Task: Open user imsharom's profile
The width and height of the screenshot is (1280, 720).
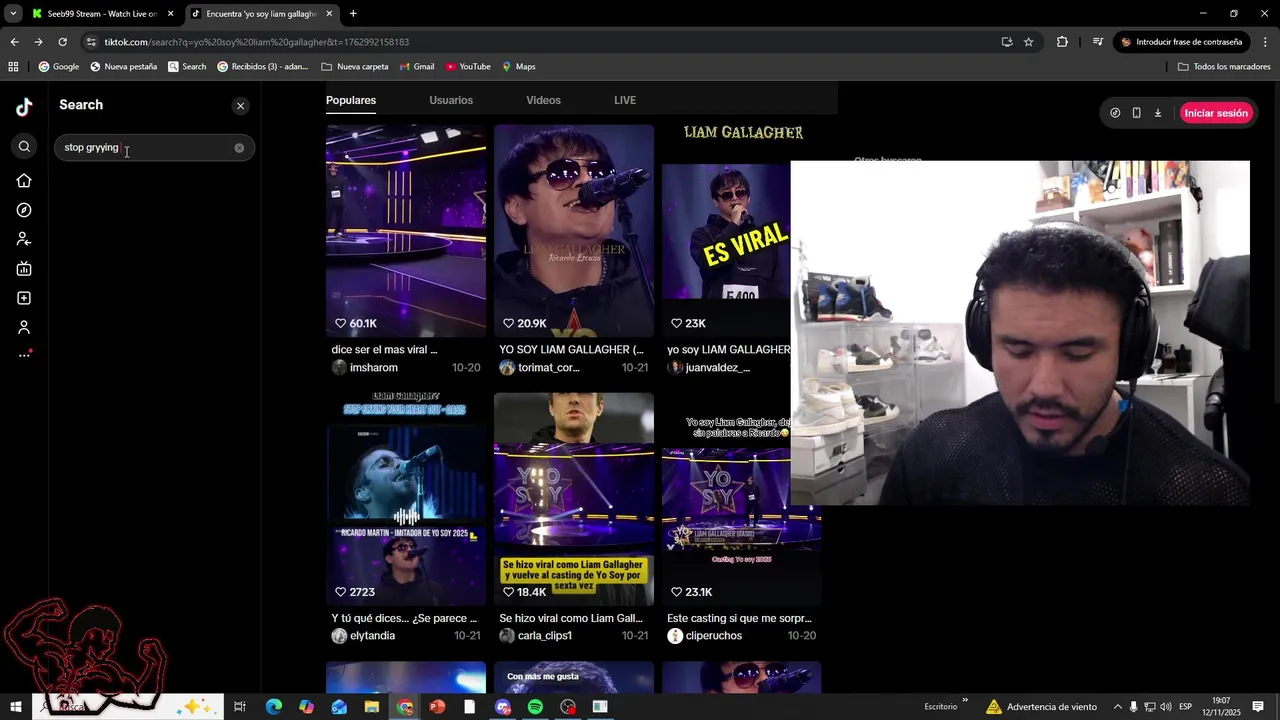Action: [x=374, y=368]
